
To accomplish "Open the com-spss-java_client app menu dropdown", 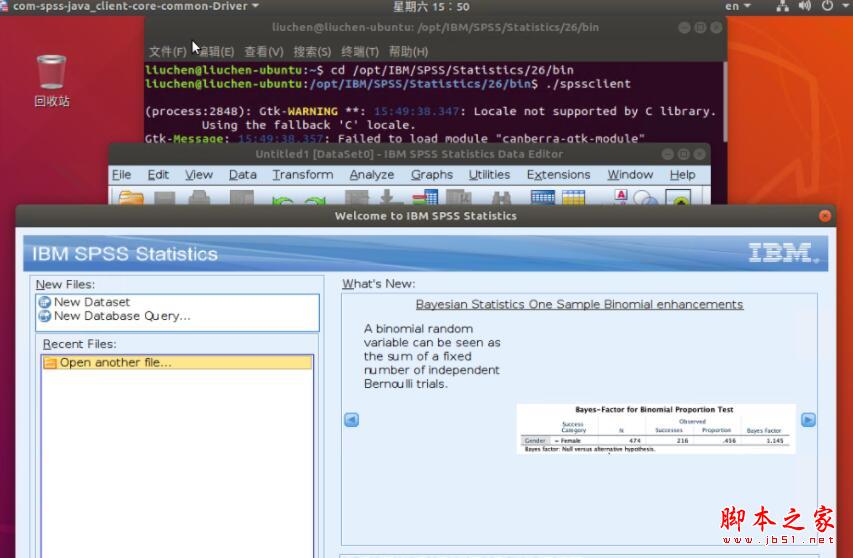I will (135, 7).
